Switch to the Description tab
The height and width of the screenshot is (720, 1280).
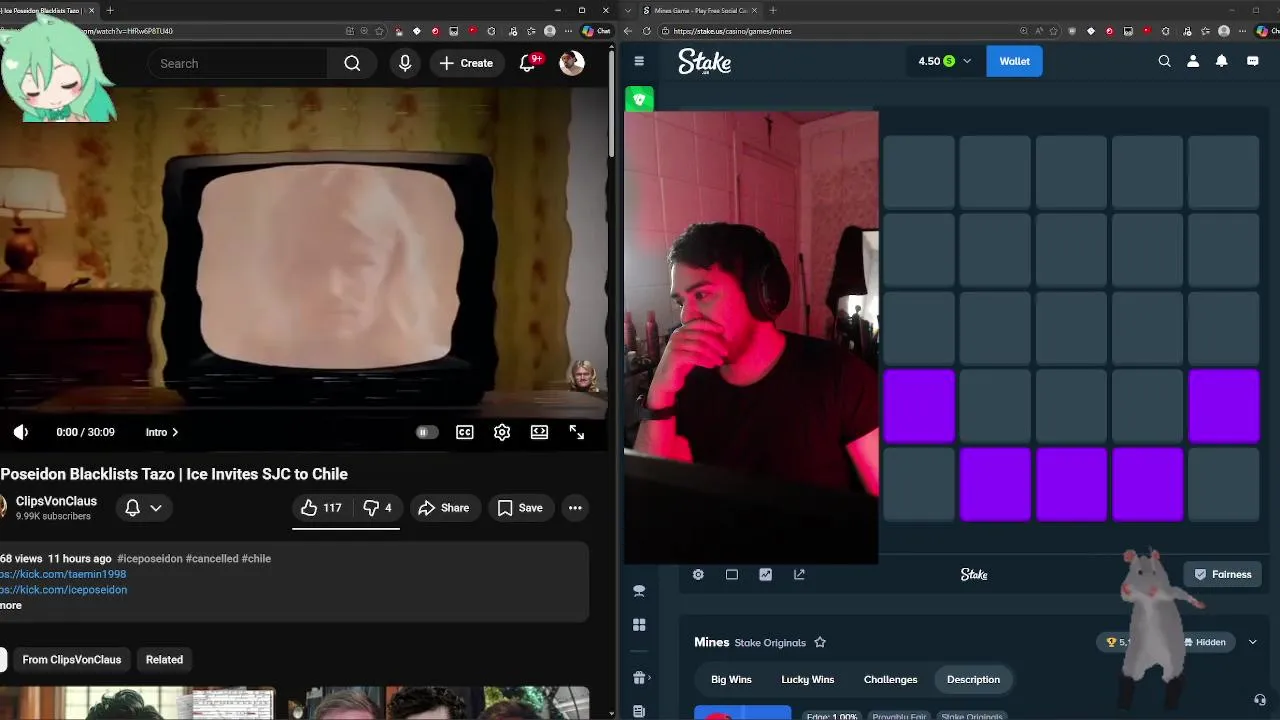tap(973, 679)
